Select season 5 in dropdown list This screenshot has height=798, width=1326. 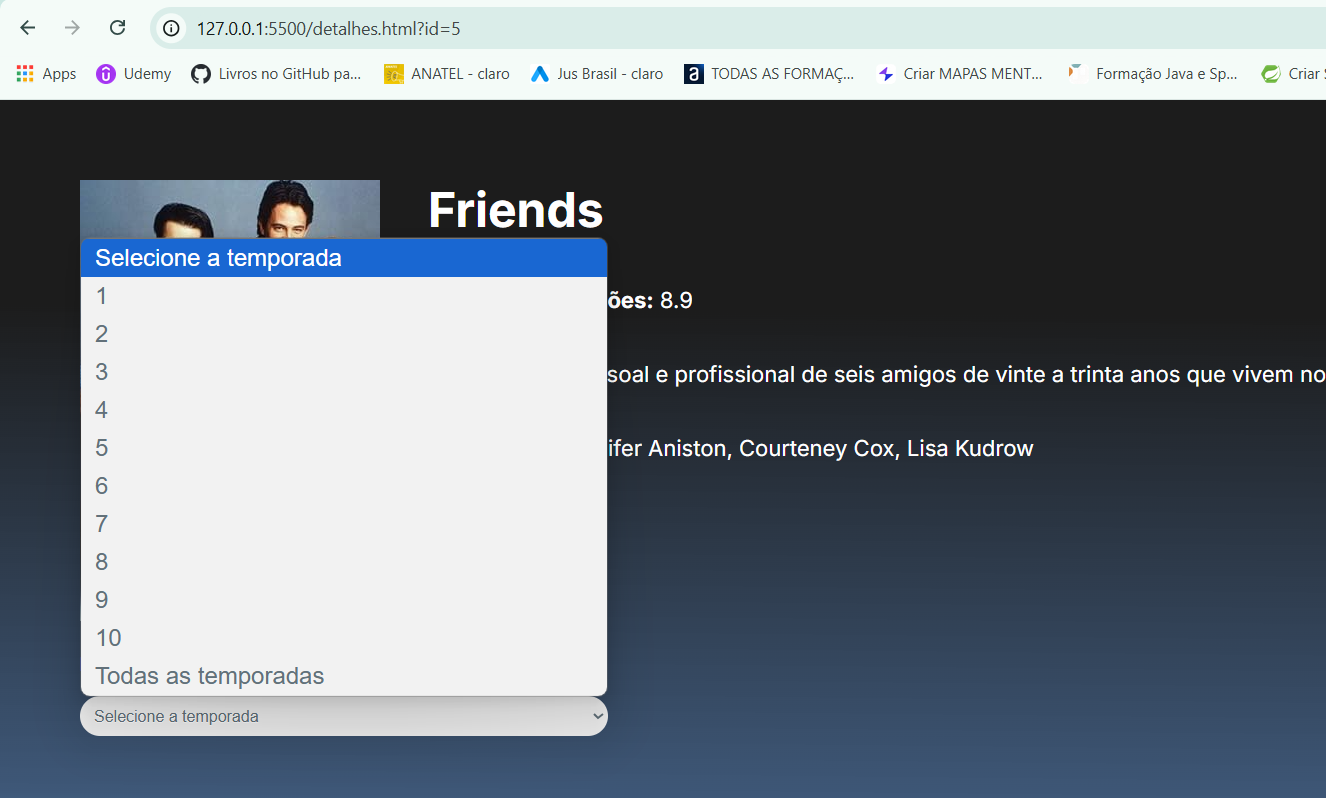[343, 448]
